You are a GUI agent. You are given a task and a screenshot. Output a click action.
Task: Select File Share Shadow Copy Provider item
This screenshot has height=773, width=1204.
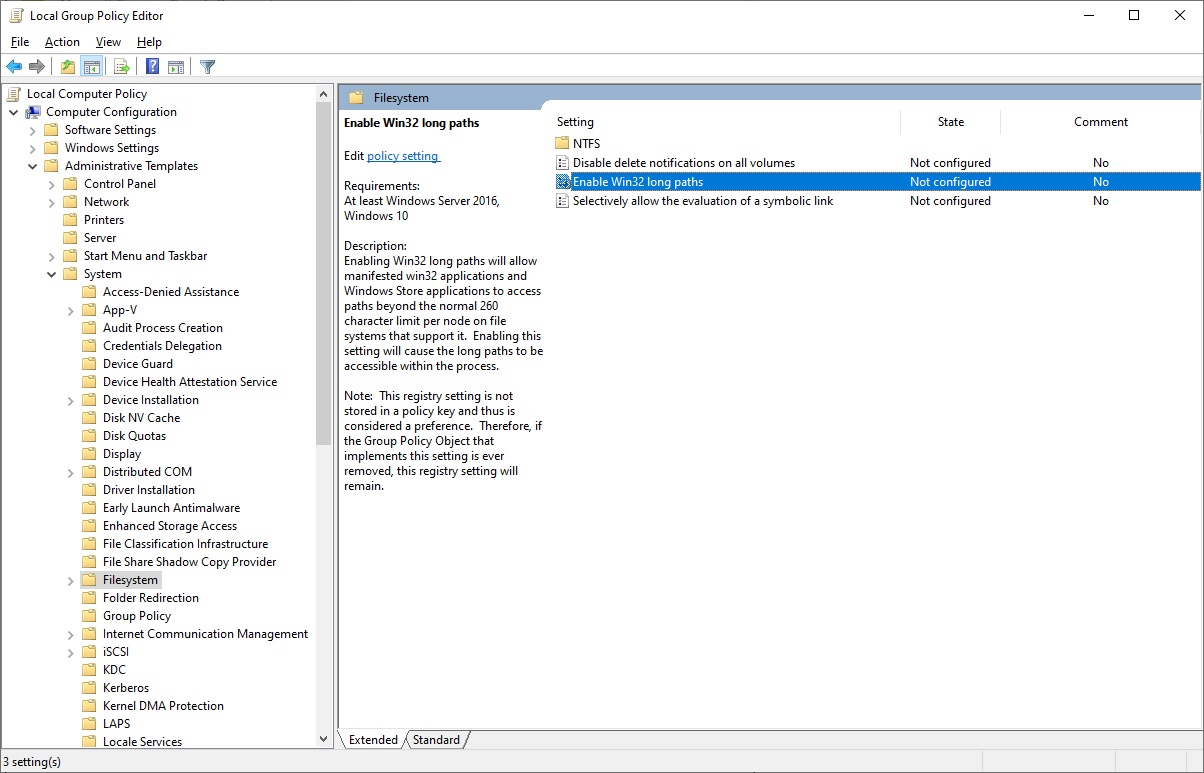[189, 562]
